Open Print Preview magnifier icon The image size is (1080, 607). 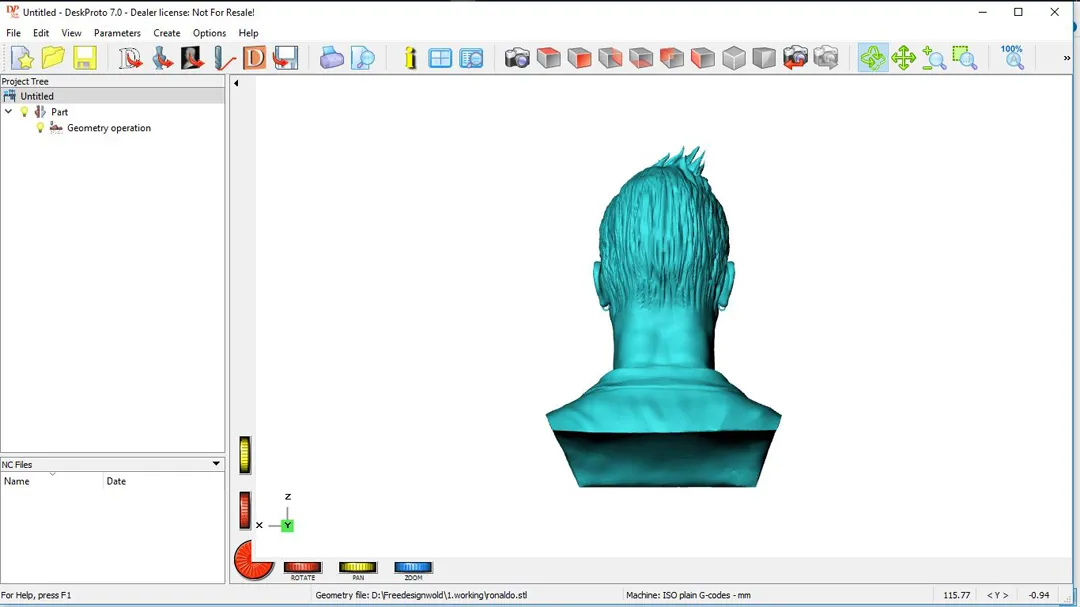[363, 59]
